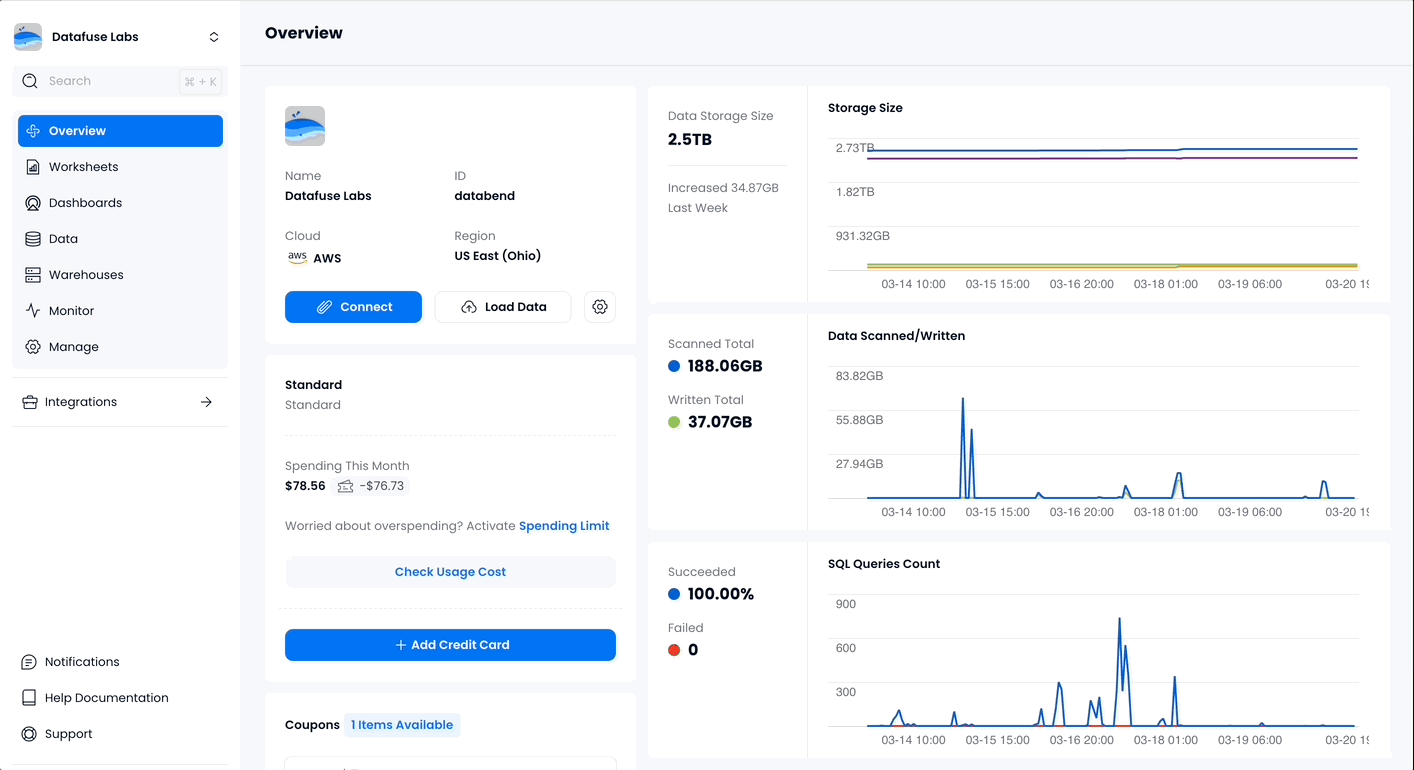This screenshot has height=770, width=1414.
Task: Click the Integrations briefcase icon
Action: [x=29, y=402]
